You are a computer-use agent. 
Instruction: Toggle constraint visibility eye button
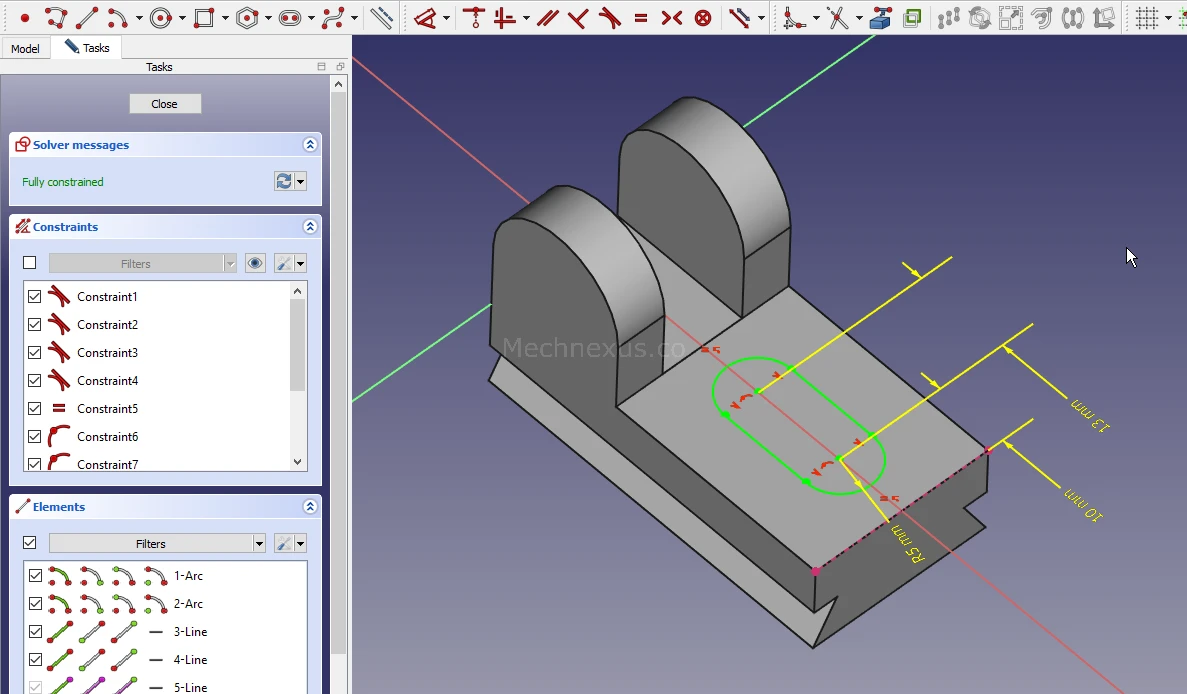[x=256, y=264]
